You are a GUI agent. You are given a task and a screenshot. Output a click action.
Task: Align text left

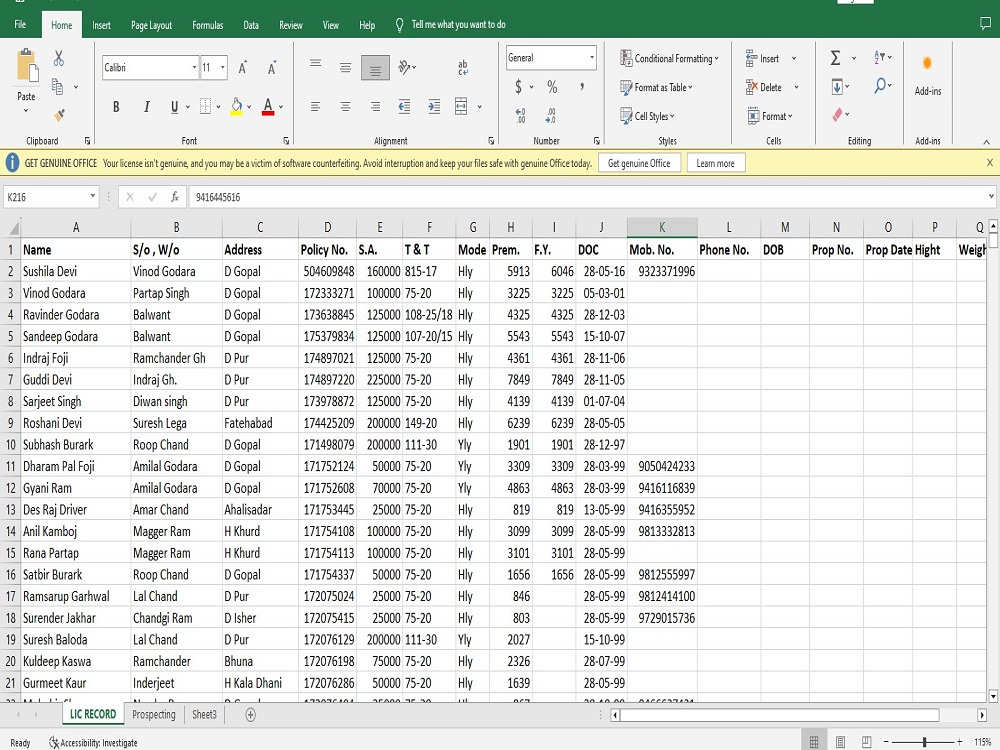[x=315, y=107]
